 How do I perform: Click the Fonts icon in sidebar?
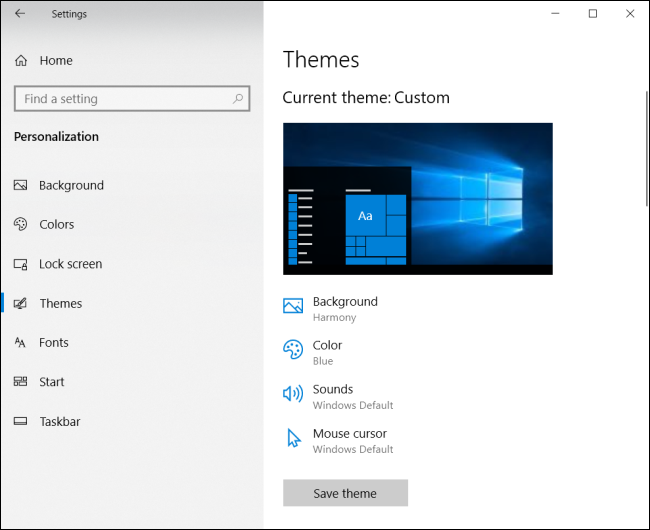pyautogui.click(x=20, y=343)
